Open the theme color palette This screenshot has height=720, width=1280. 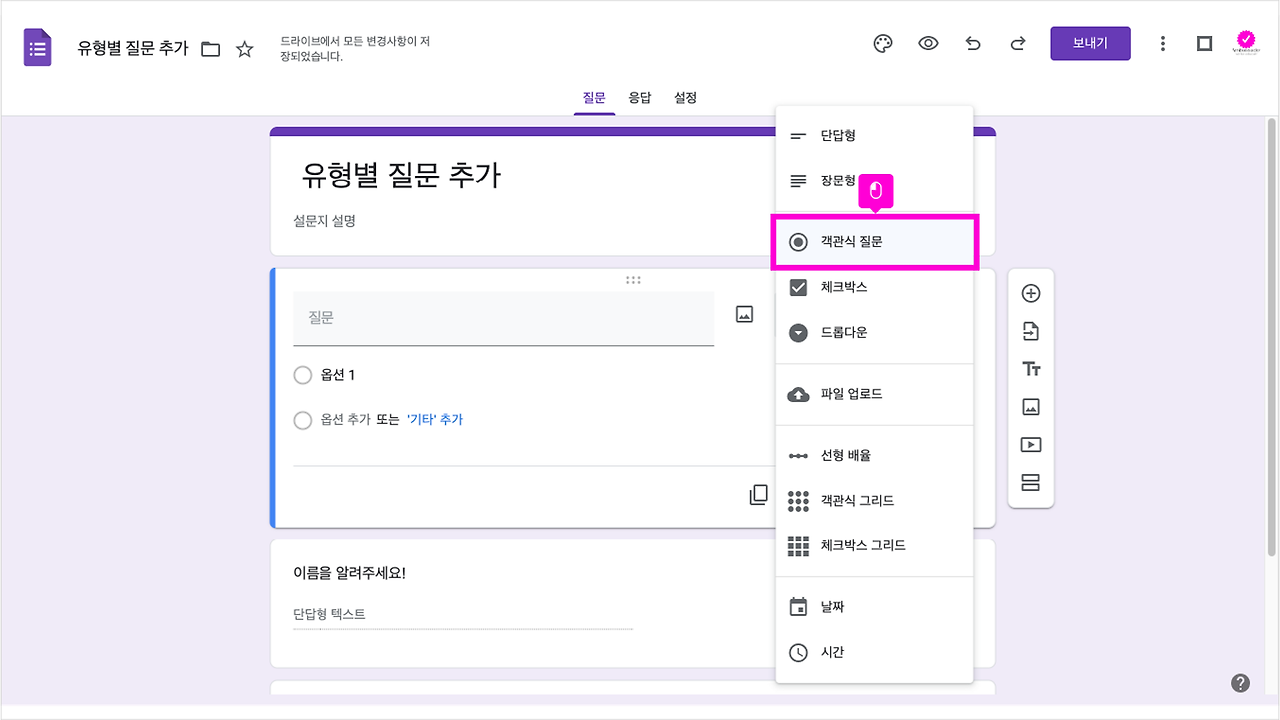pyautogui.click(x=881, y=43)
